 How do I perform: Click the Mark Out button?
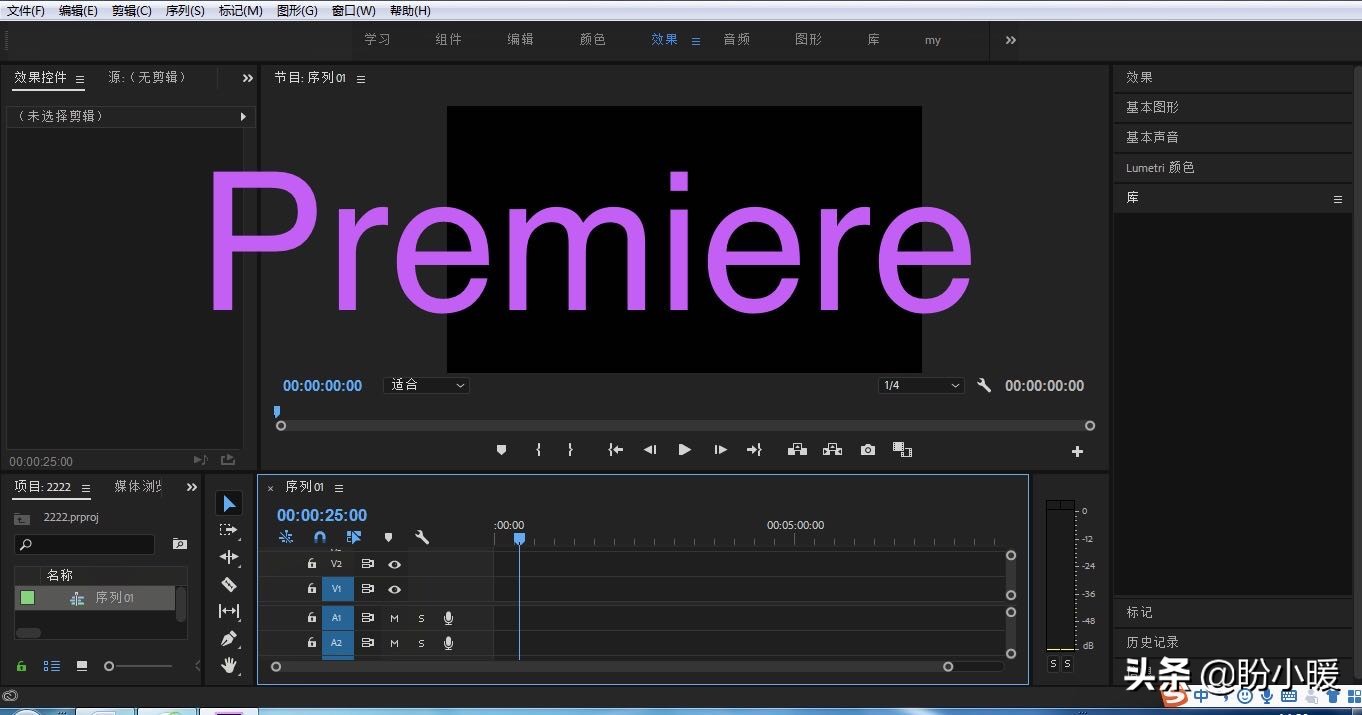point(570,450)
